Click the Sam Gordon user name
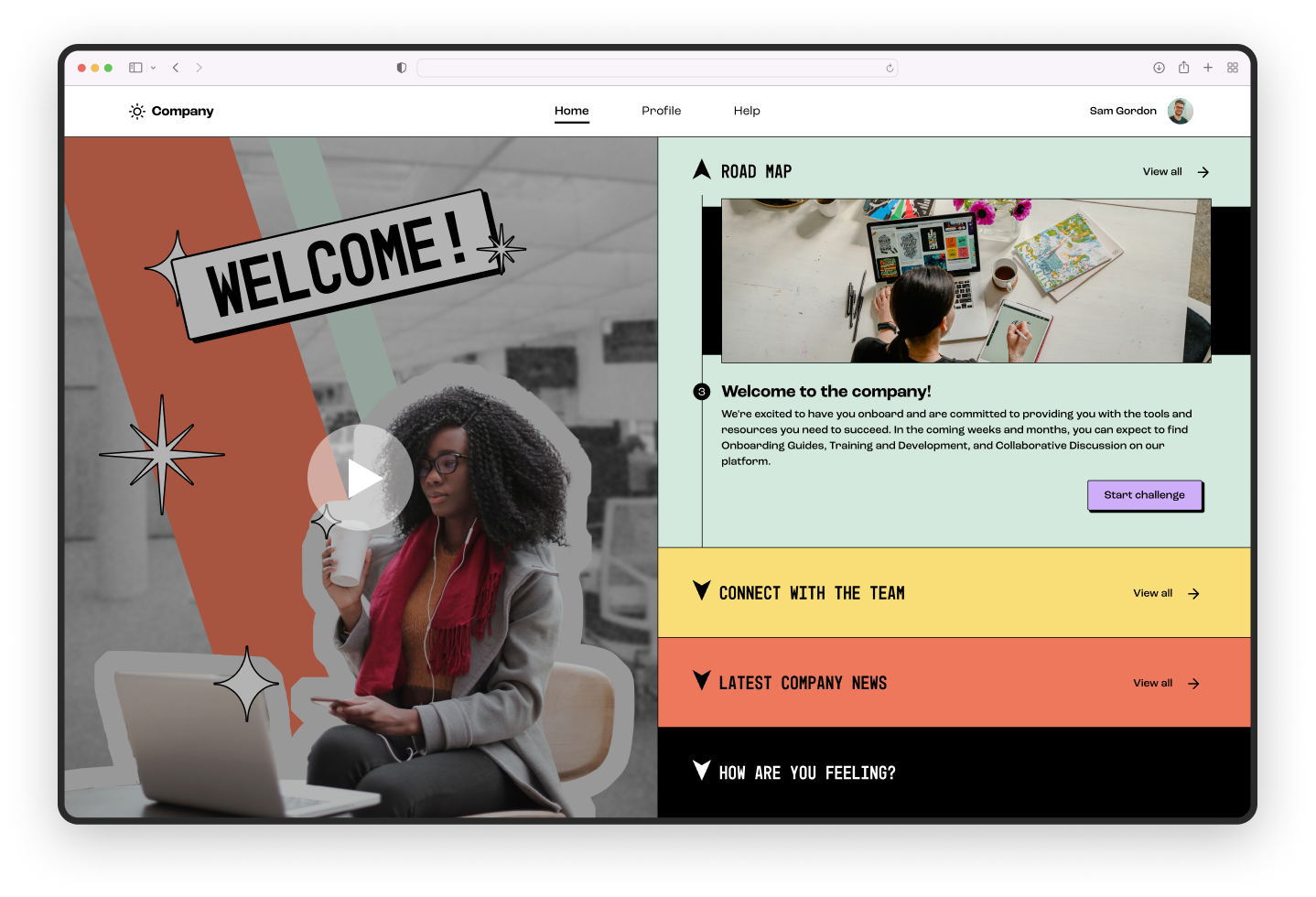This screenshot has height=897, width=1316. (x=1123, y=111)
